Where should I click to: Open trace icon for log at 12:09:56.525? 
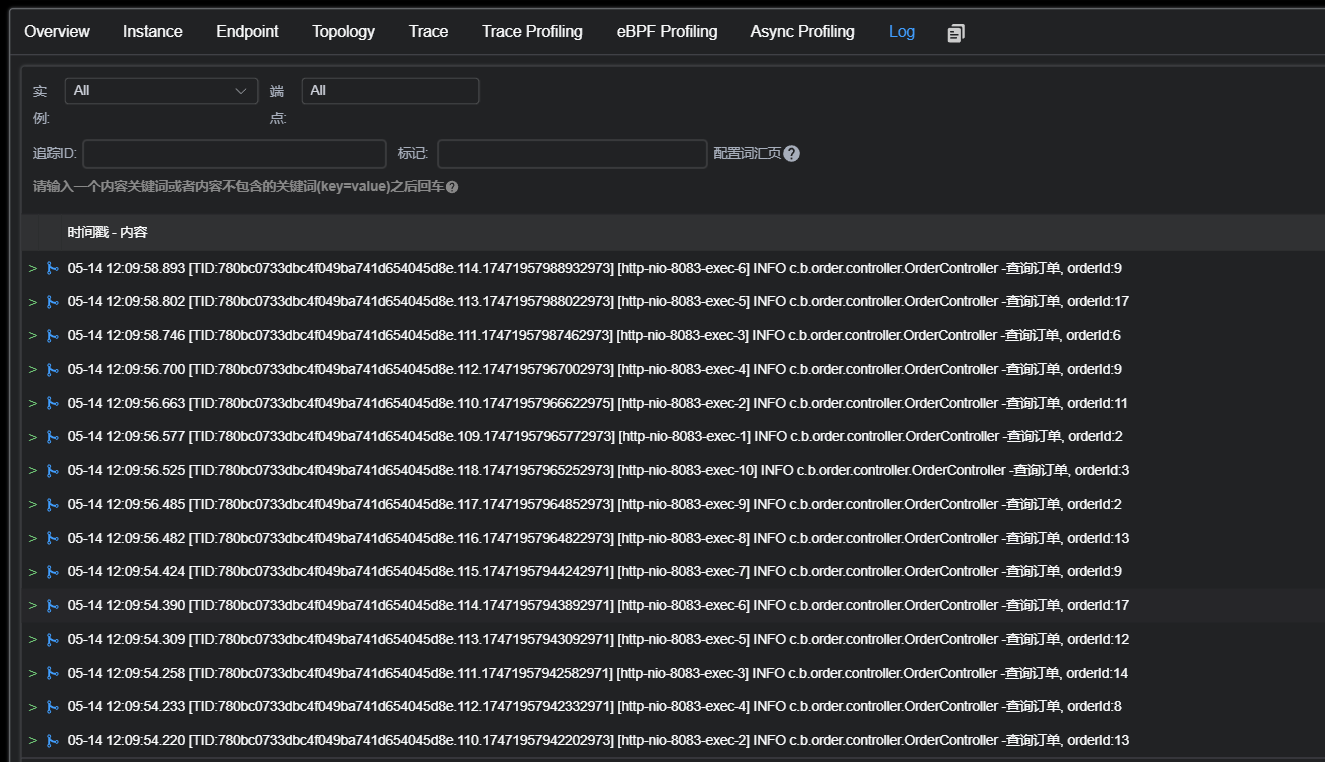click(53, 471)
